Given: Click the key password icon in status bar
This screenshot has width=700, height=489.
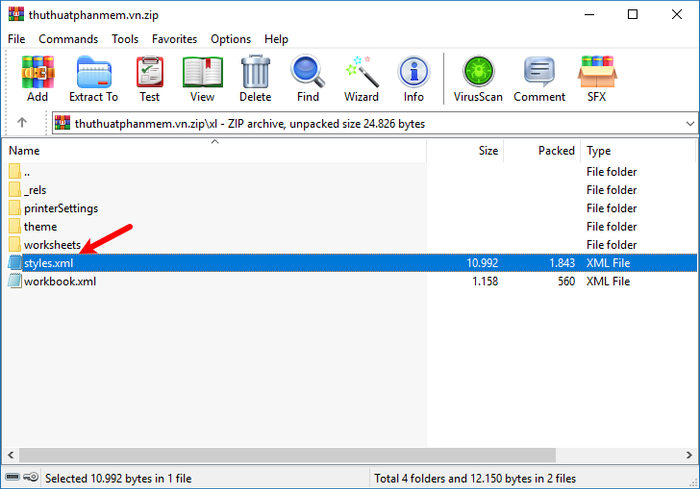Looking at the screenshot, I should coord(31,477).
